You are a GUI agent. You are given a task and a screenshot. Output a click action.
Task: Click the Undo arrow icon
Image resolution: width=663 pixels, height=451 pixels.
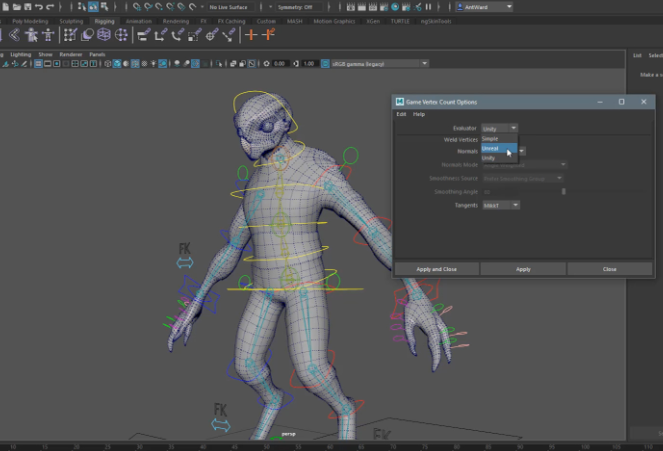(39, 6)
